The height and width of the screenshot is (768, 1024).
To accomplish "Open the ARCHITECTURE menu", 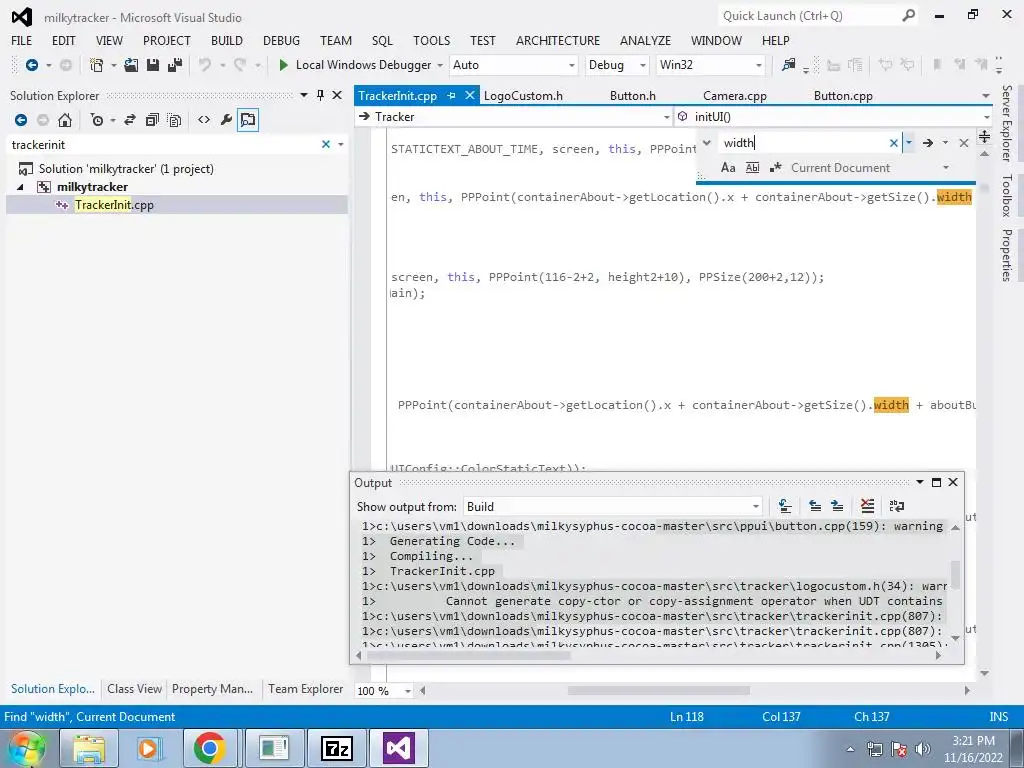I will (558, 40).
